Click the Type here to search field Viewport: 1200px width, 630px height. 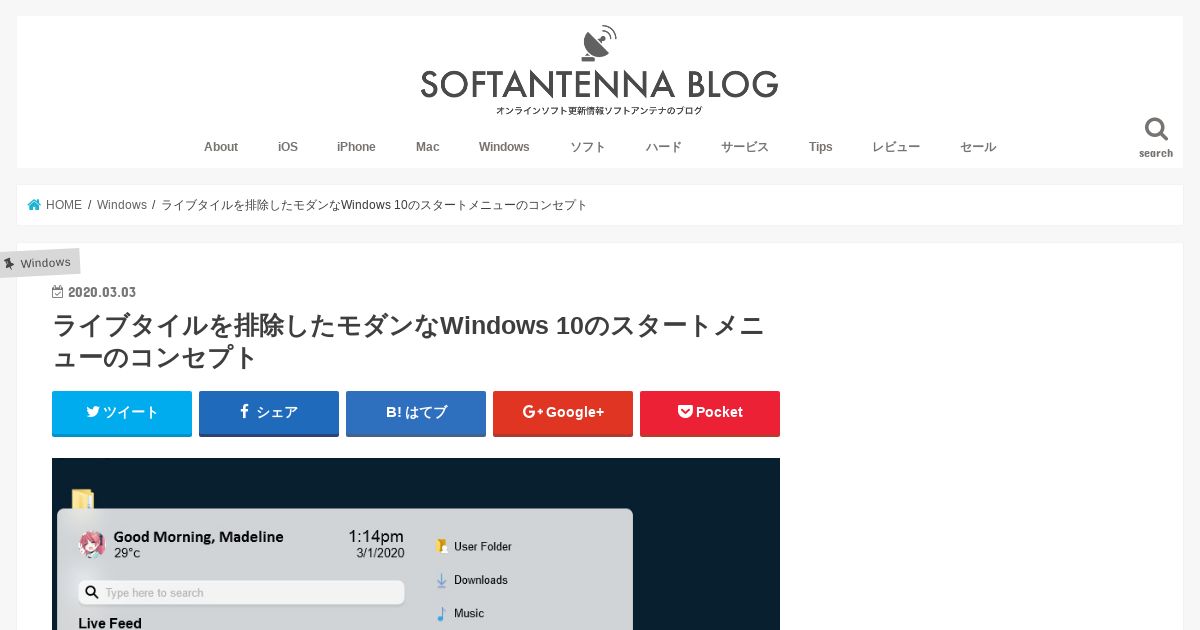242,592
